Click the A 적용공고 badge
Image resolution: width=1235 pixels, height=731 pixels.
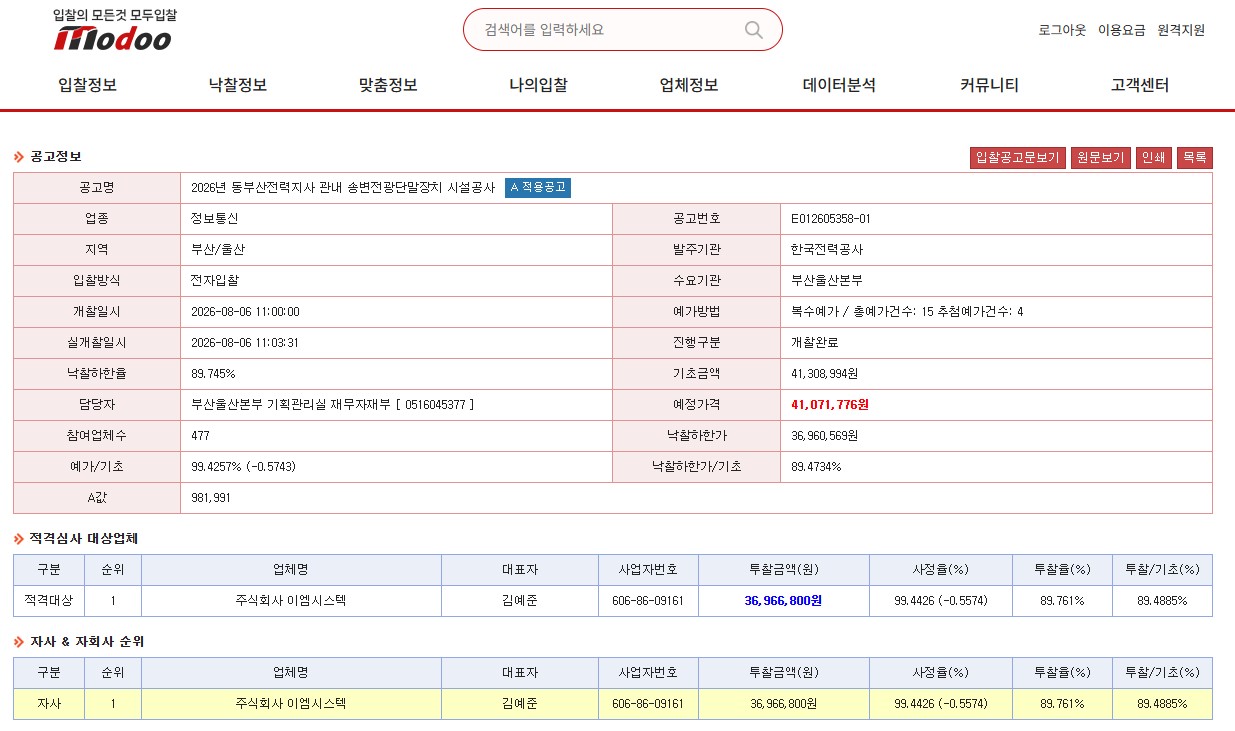click(x=538, y=187)
